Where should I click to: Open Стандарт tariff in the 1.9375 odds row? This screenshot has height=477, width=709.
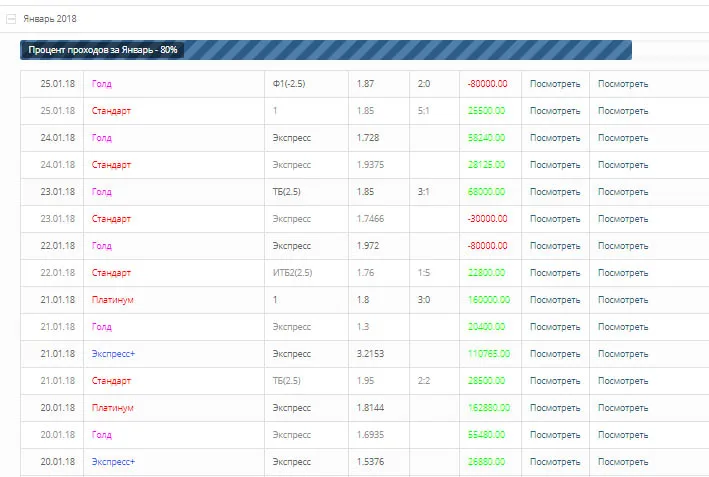[111, 165]
